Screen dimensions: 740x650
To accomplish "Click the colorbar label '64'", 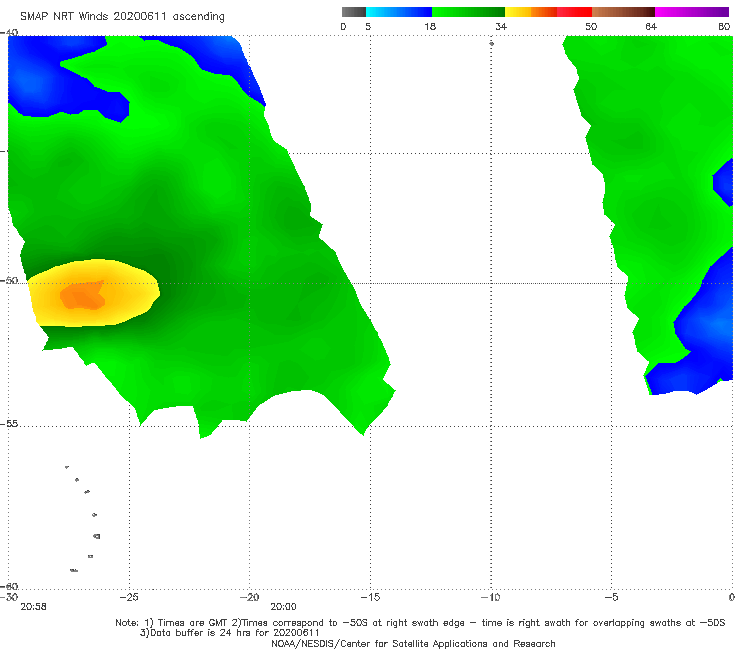I will (x=651, y=26).
